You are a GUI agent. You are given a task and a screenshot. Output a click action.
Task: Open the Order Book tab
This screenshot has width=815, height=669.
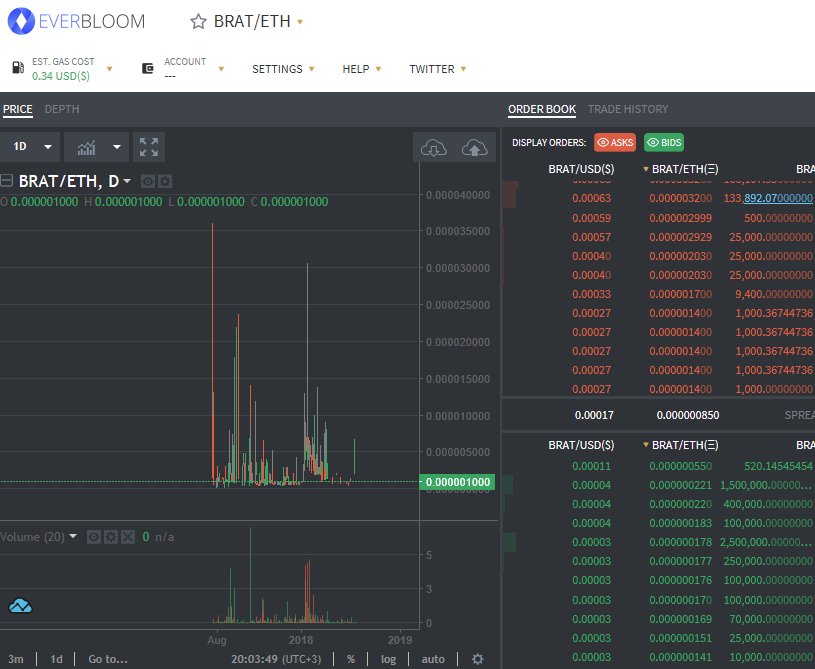point(542,109)
